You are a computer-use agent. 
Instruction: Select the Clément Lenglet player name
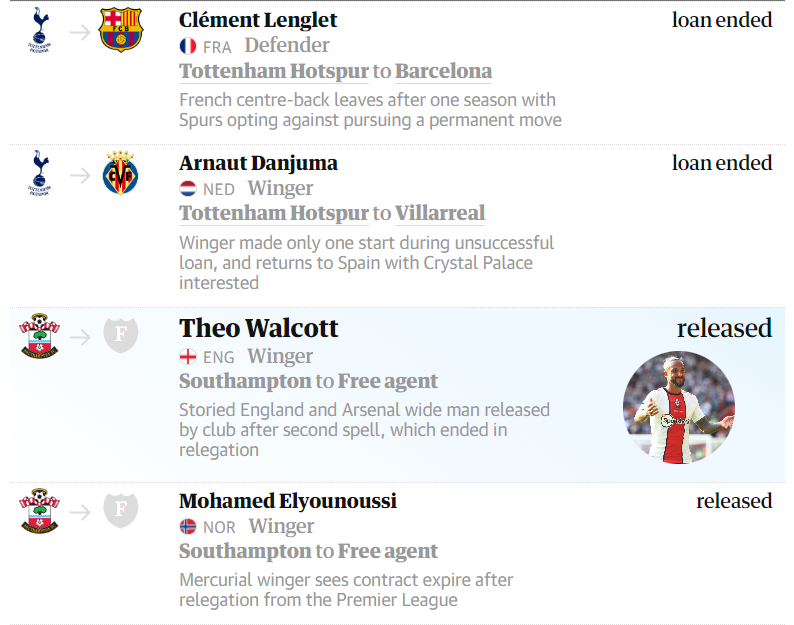pyautogui.click(x=258, y=20)
